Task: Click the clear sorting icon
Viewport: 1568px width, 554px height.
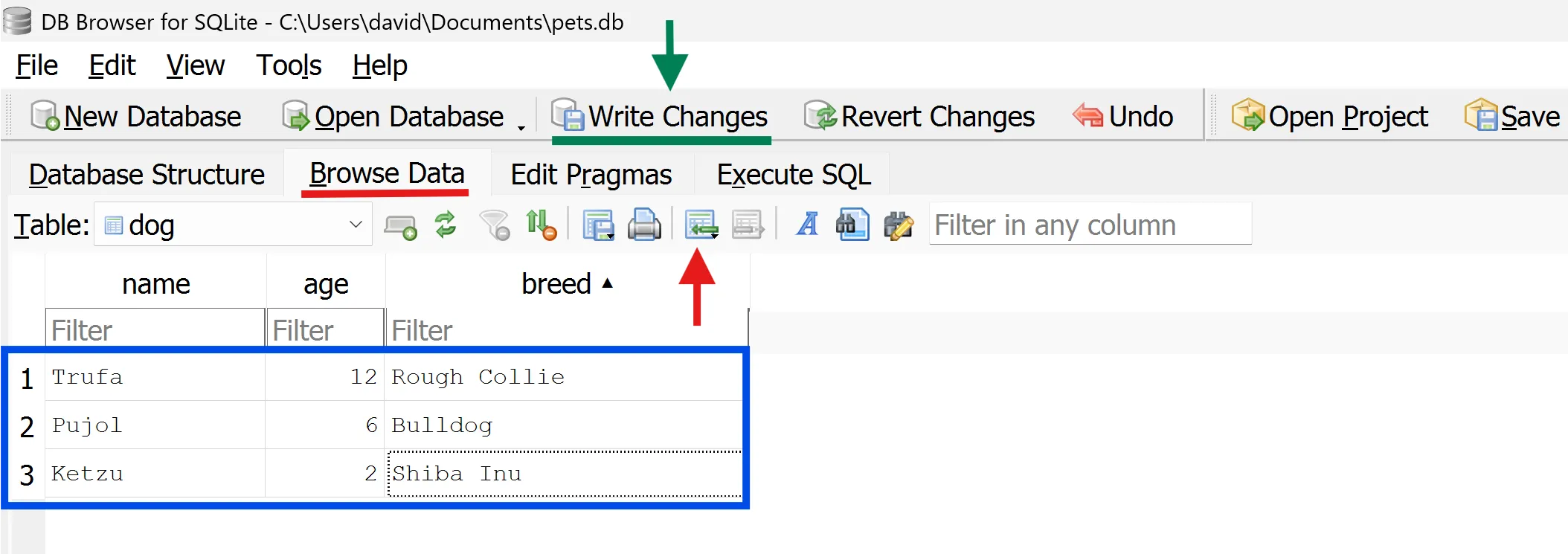Action: 541,225
